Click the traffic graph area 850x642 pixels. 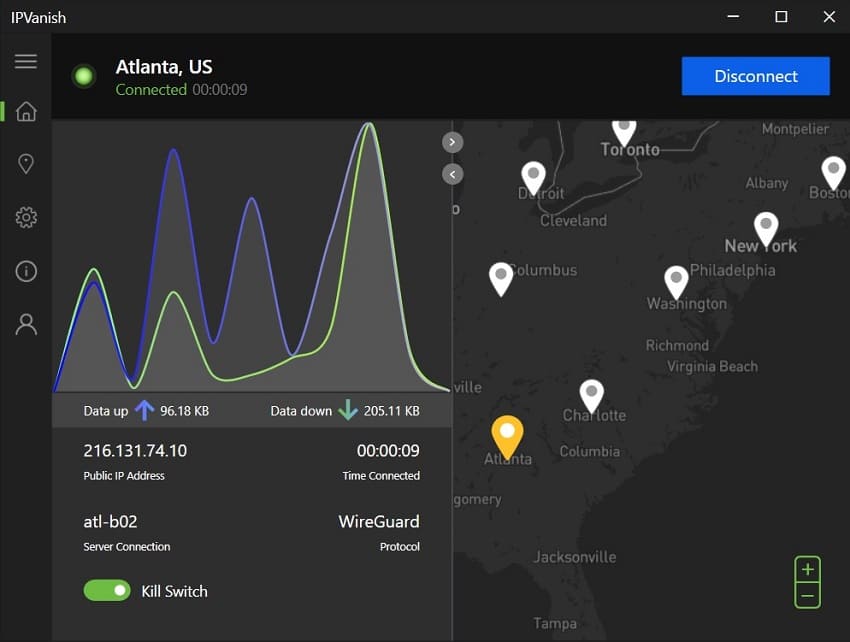pos(252,256)
